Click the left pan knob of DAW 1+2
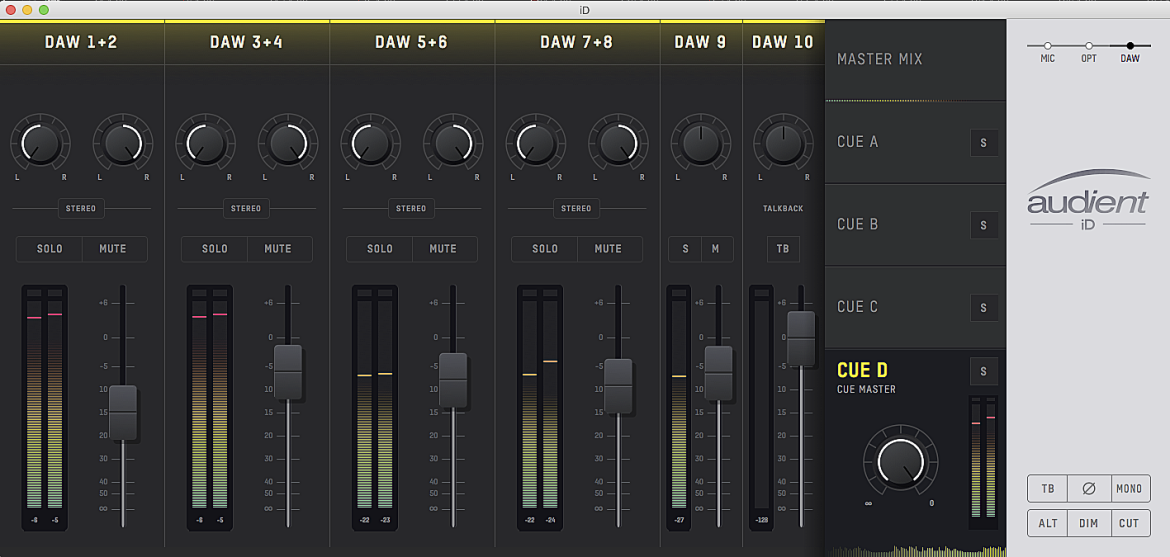The width and height of the screenshot is (1170, 557). click(40, 144)
